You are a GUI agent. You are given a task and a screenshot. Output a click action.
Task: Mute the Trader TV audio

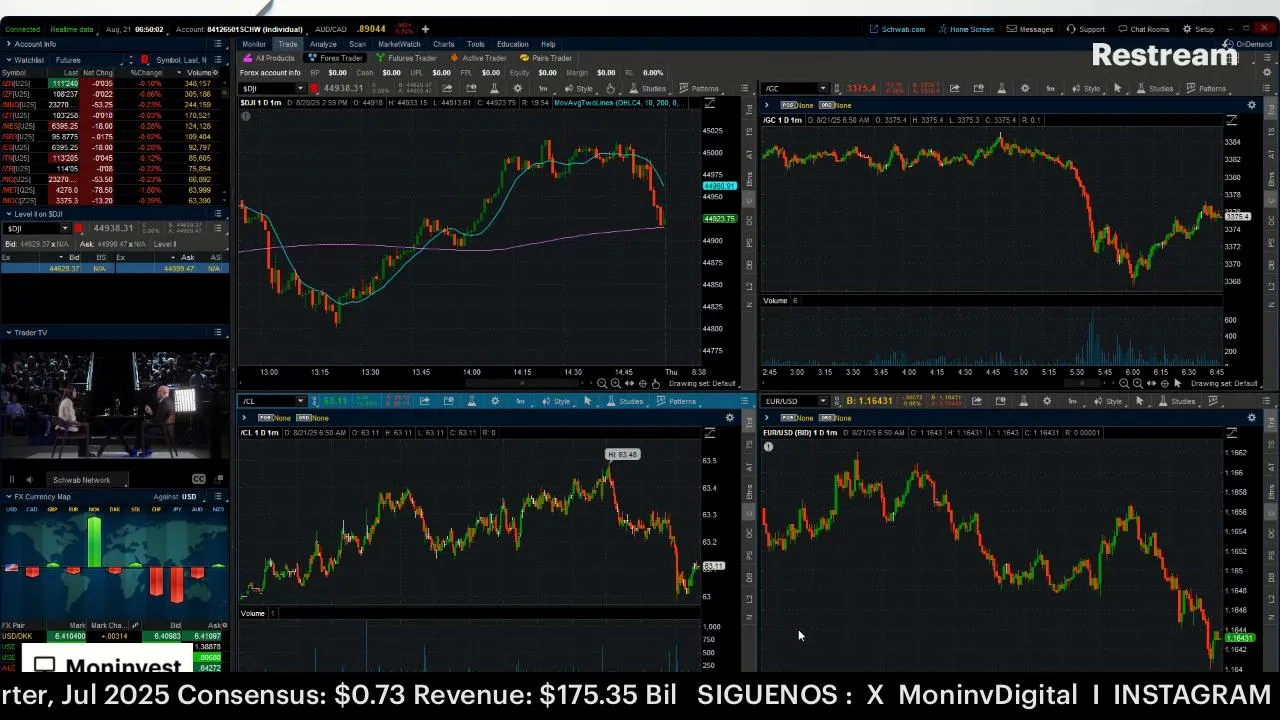(x=29, y=479)
